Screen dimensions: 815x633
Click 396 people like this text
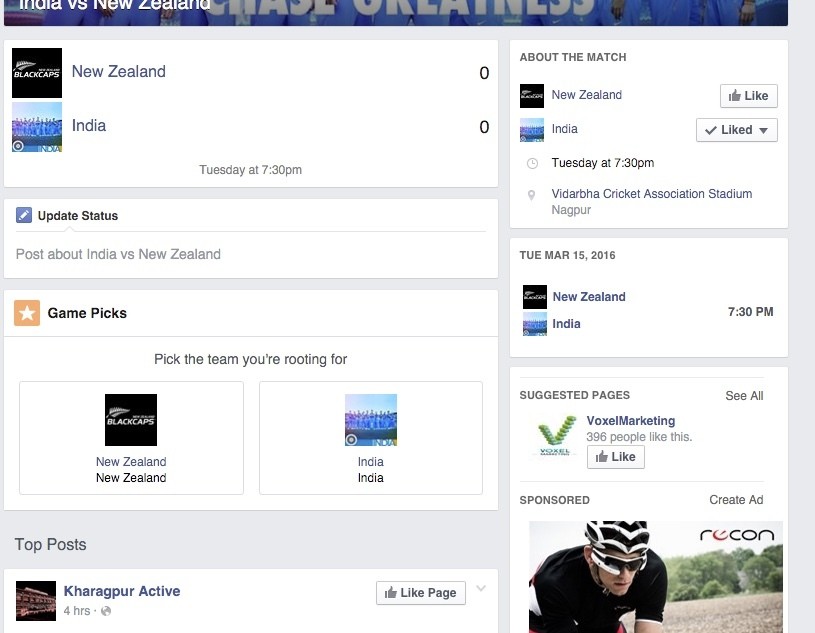pyautogui.click(x=639, y=437)
